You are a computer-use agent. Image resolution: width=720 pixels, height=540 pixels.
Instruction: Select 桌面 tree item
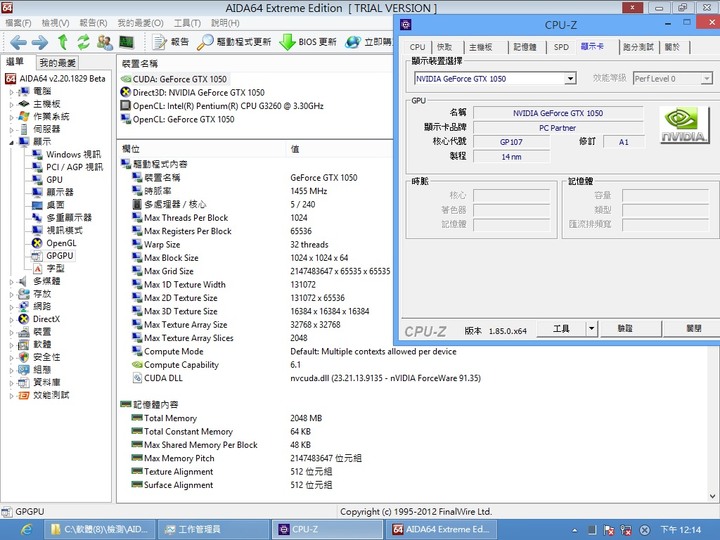(55, 205)
